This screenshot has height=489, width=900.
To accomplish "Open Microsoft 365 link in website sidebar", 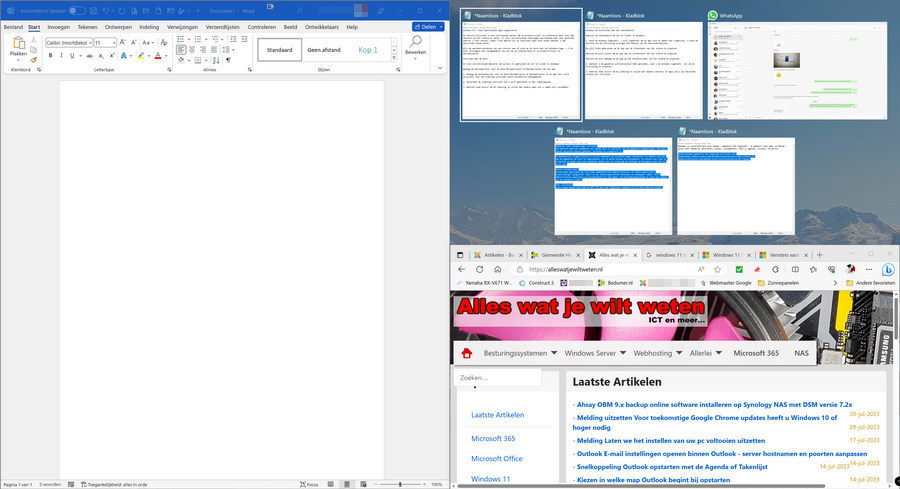I will pos(493,438).
